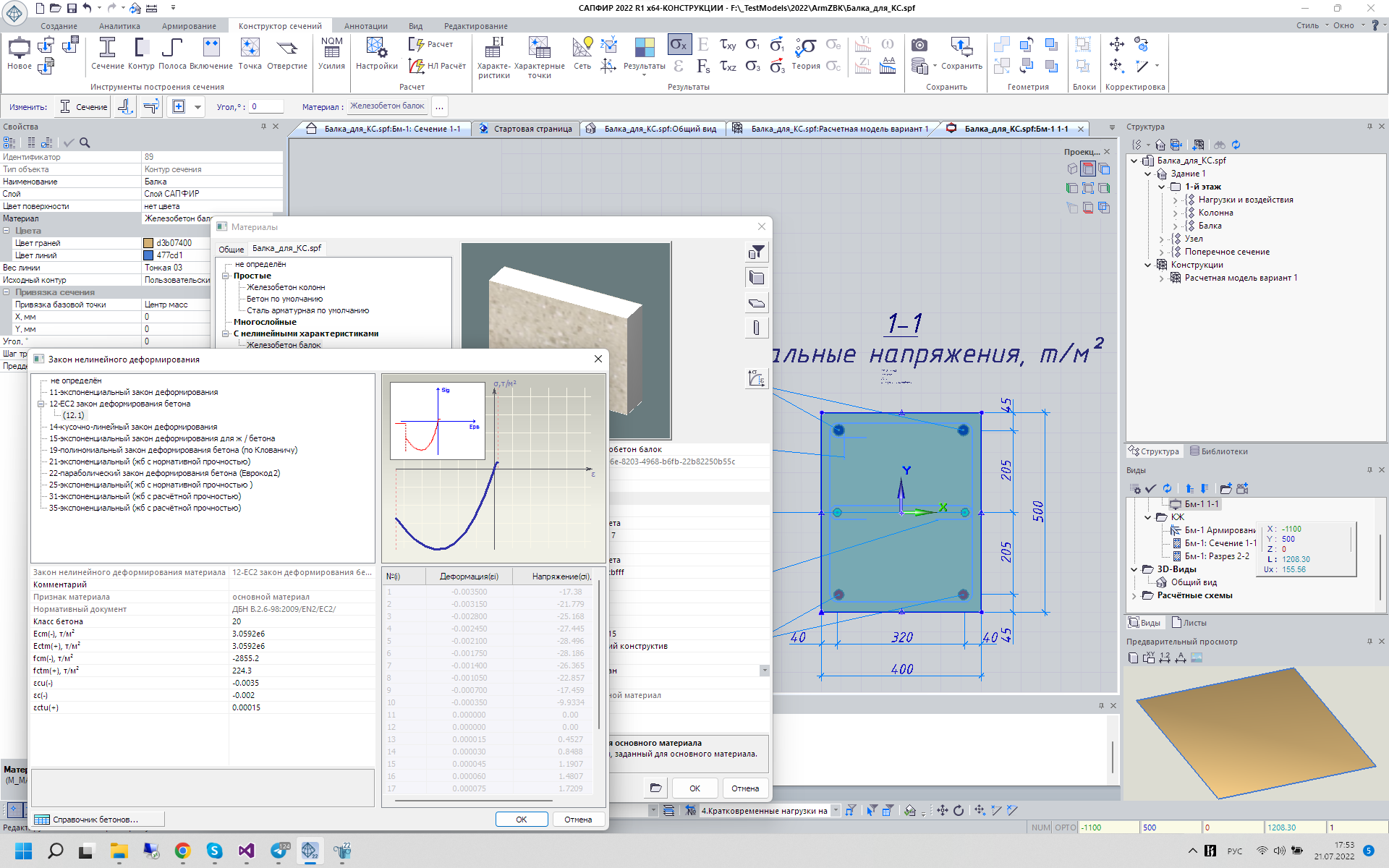The image size is (1389, 868).
Task: Toggle the pin on the Структура panel
Action: [1369, 127]
